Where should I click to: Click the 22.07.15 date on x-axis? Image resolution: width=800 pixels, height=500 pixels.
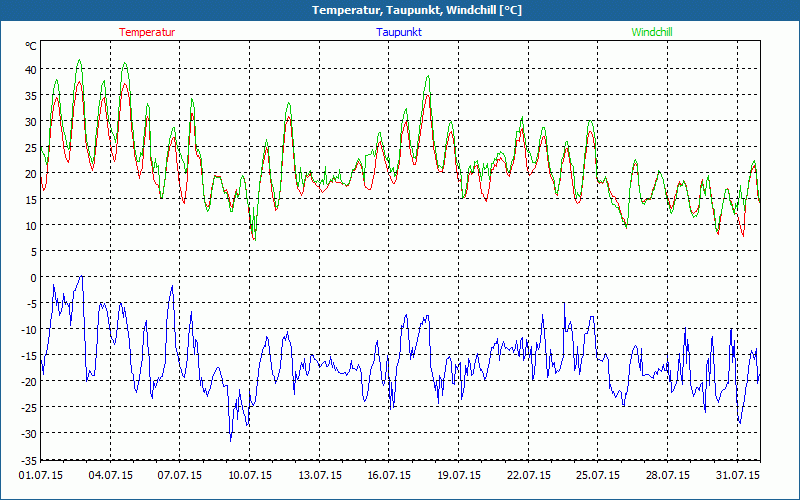click(x=528, y=475)
